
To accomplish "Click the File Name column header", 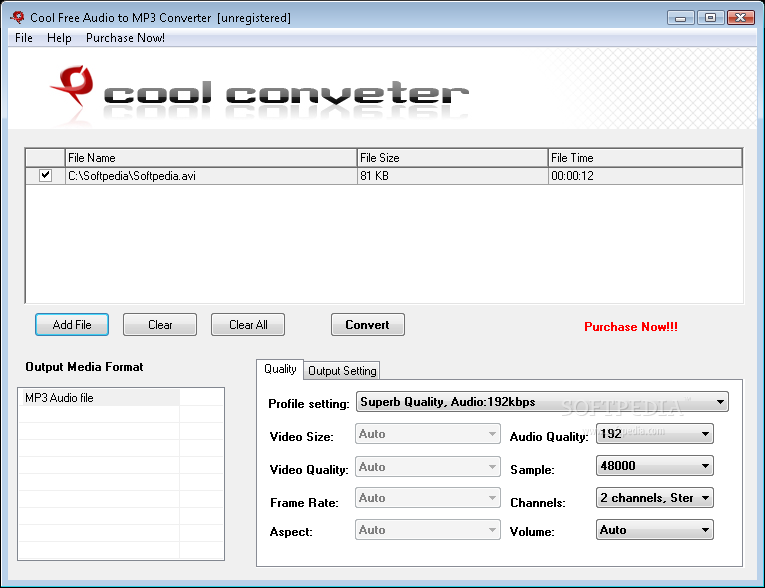I will pyautogui.click(x=211, y=158).
